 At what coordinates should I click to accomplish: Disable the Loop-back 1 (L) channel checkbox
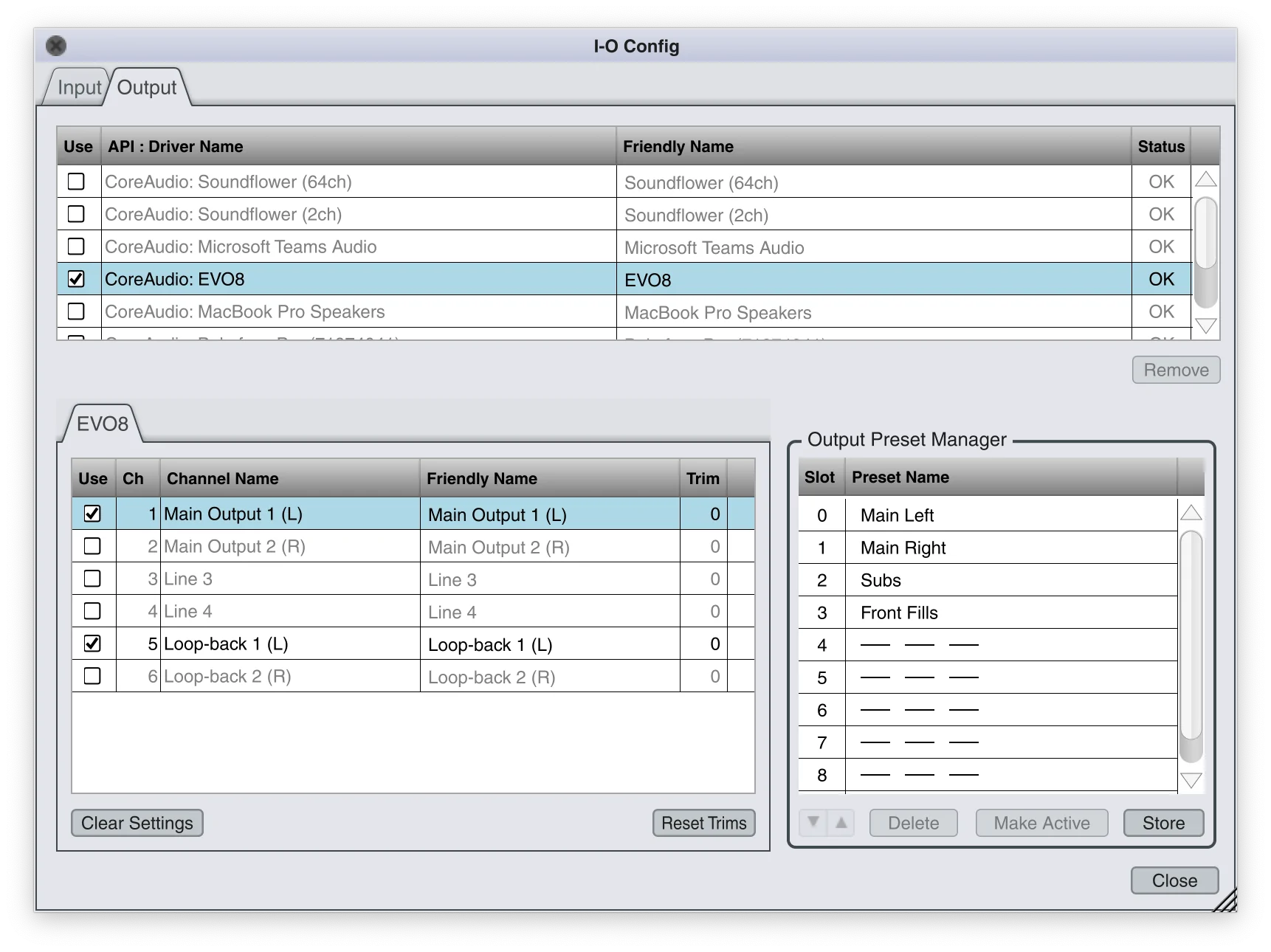(x=92, y=643)
